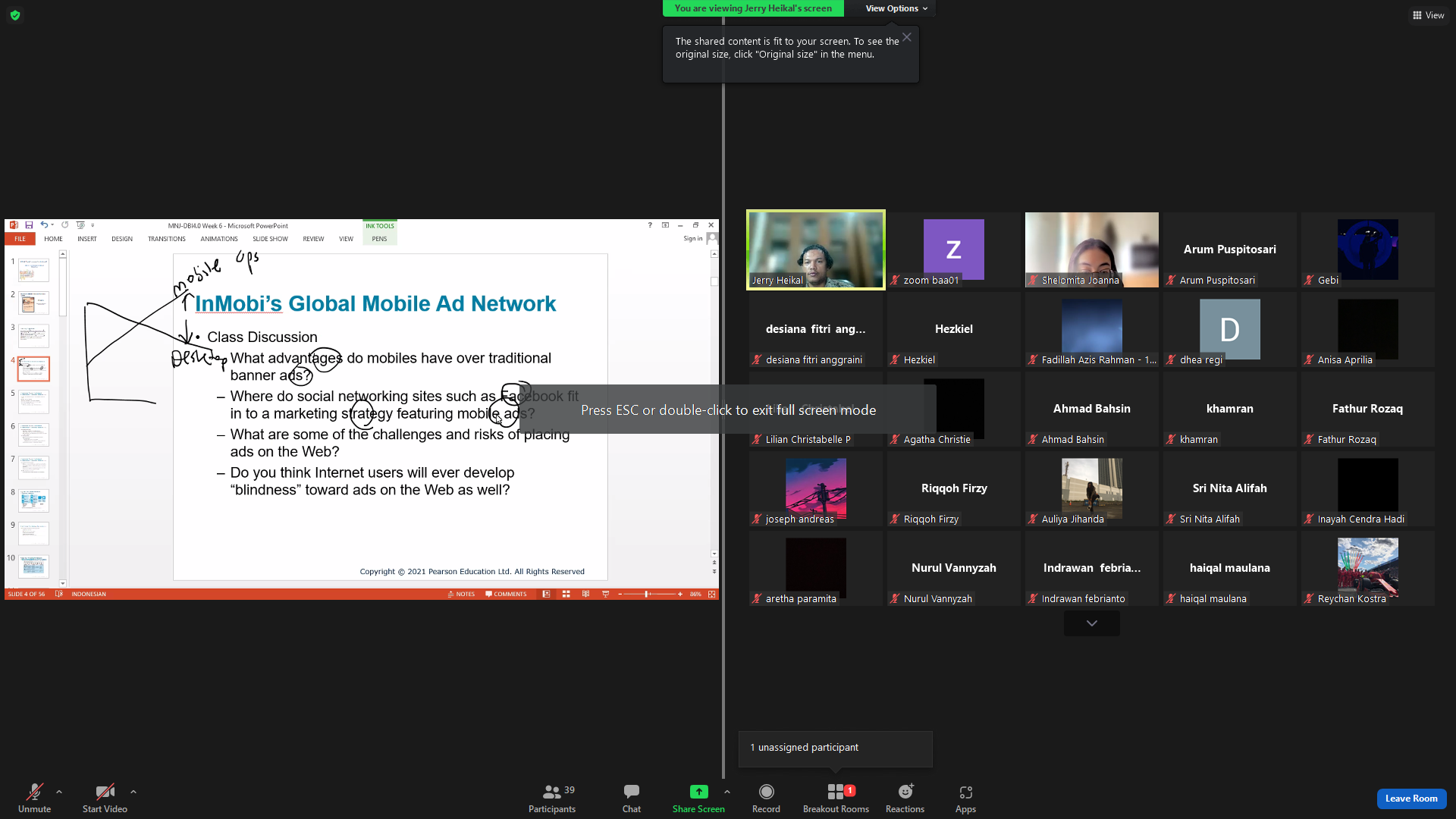The height and width of the screenshot is (819, 1456).
Task: Switch to Normal view icon
Action: [x=546, y=595]
